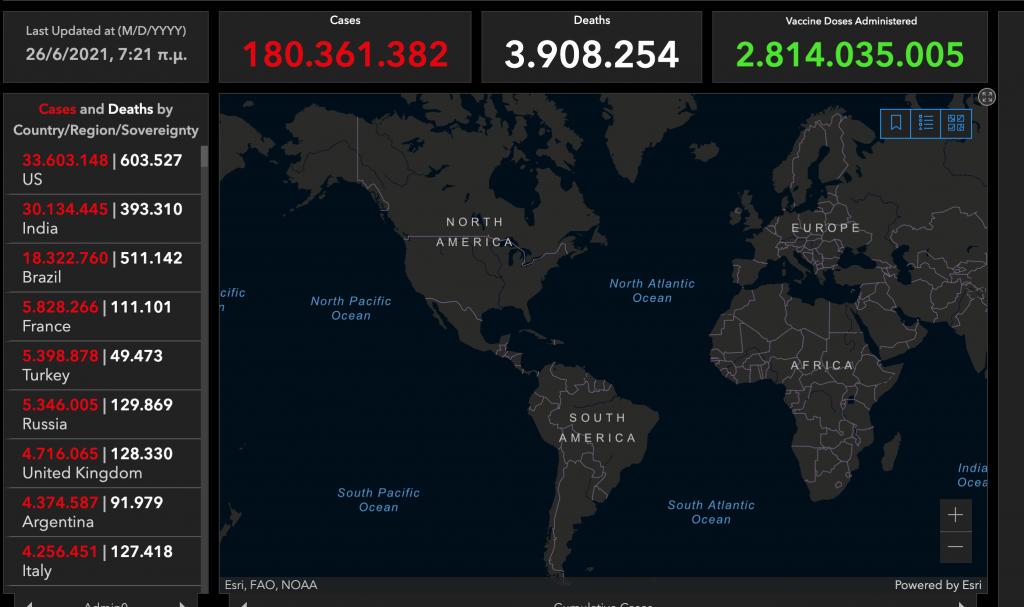This screenshot has width=1024, height=607.
Task: Select Turkey entry in the list
Action: [102, 365]
